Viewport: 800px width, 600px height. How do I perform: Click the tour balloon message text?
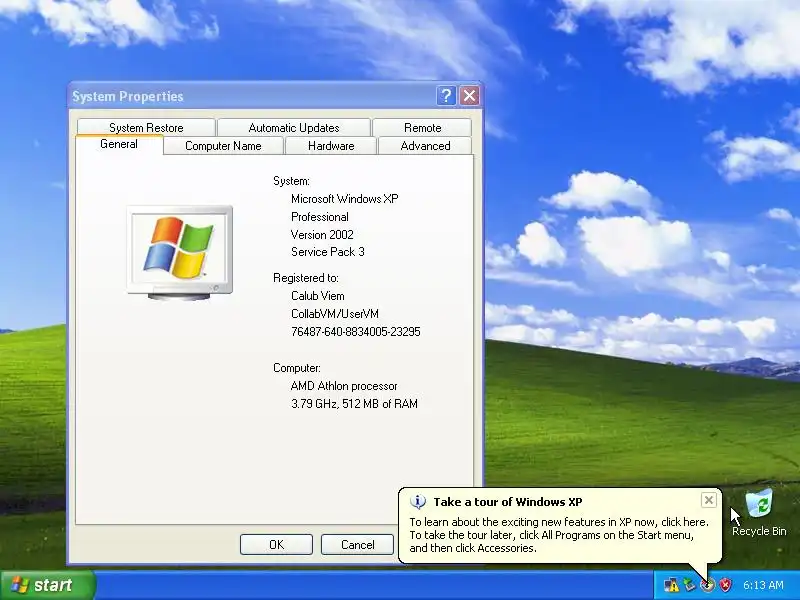[x=559, y=535]
